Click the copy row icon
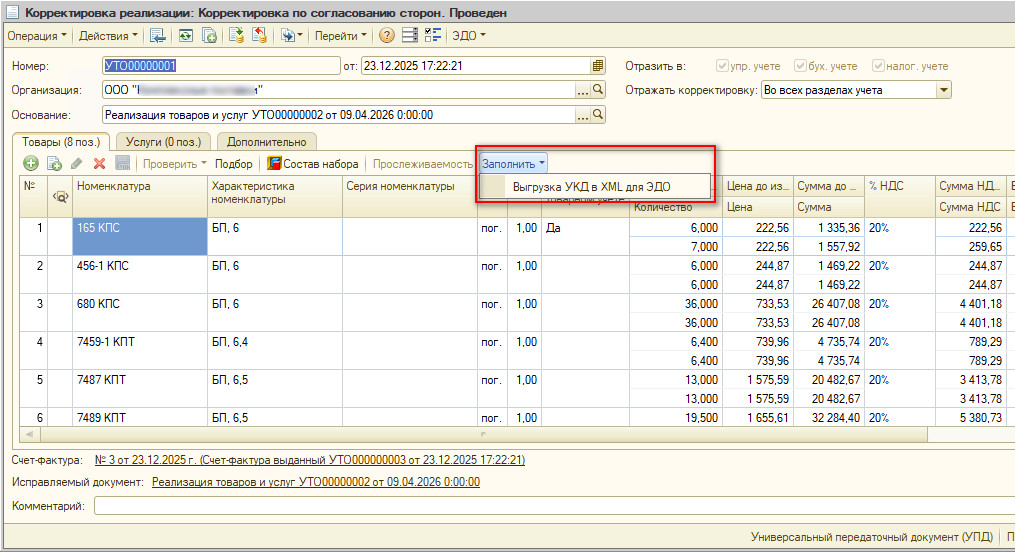1015x552 pixels. click(x=54, y=164)
